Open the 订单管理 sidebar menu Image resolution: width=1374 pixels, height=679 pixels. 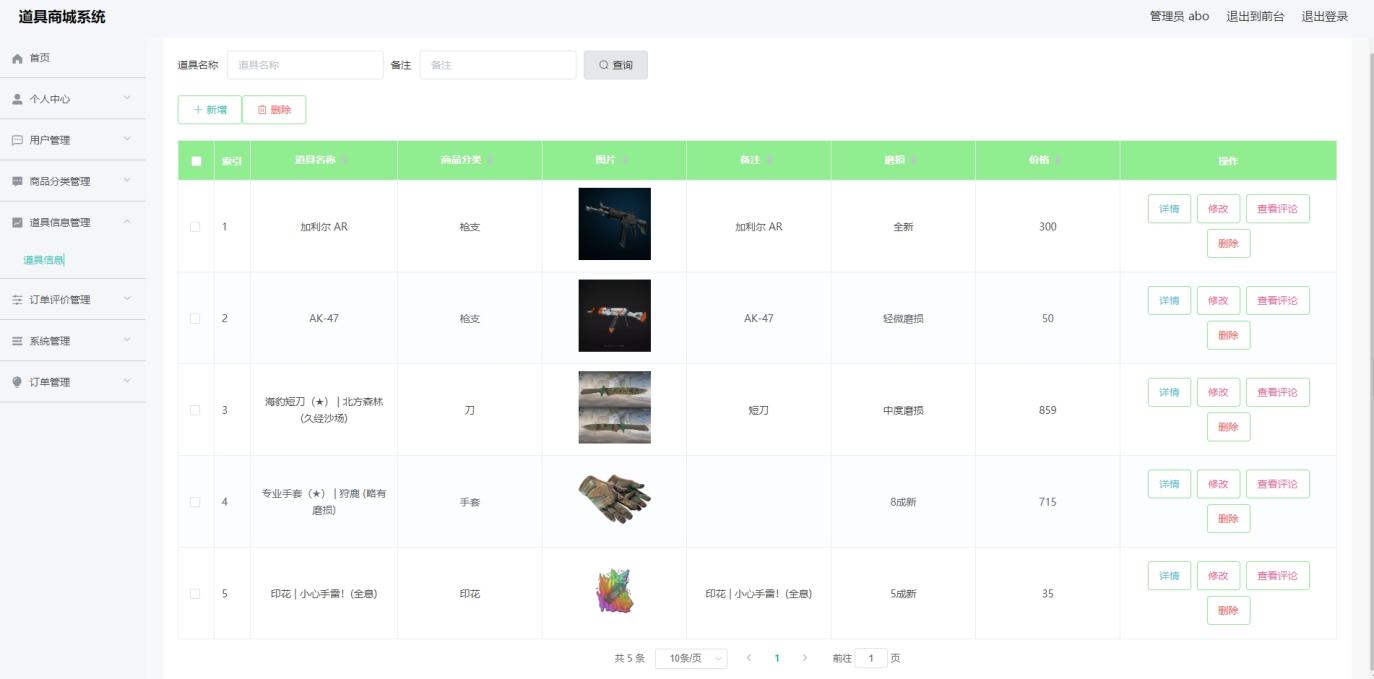(73, 382)
